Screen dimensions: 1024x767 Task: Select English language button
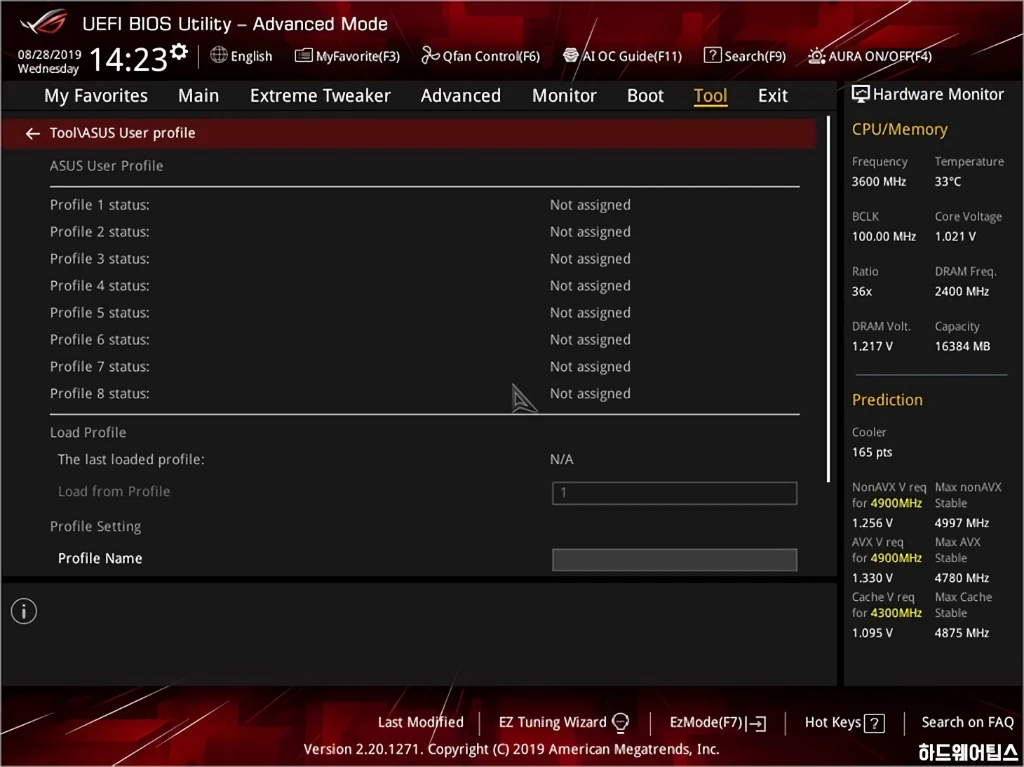[x=251, y=56]
